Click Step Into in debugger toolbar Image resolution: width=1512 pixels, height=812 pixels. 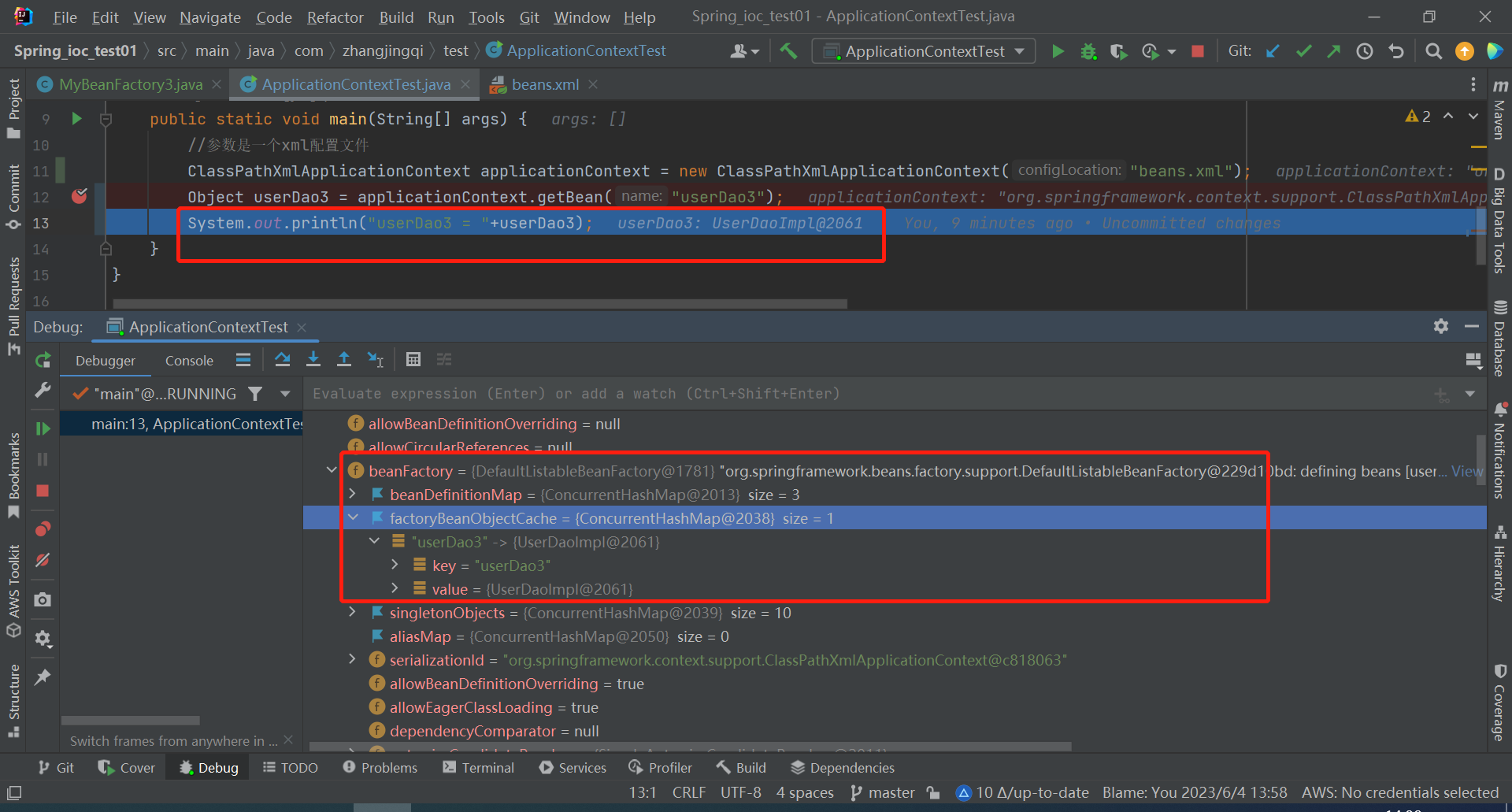coord(313,360)
